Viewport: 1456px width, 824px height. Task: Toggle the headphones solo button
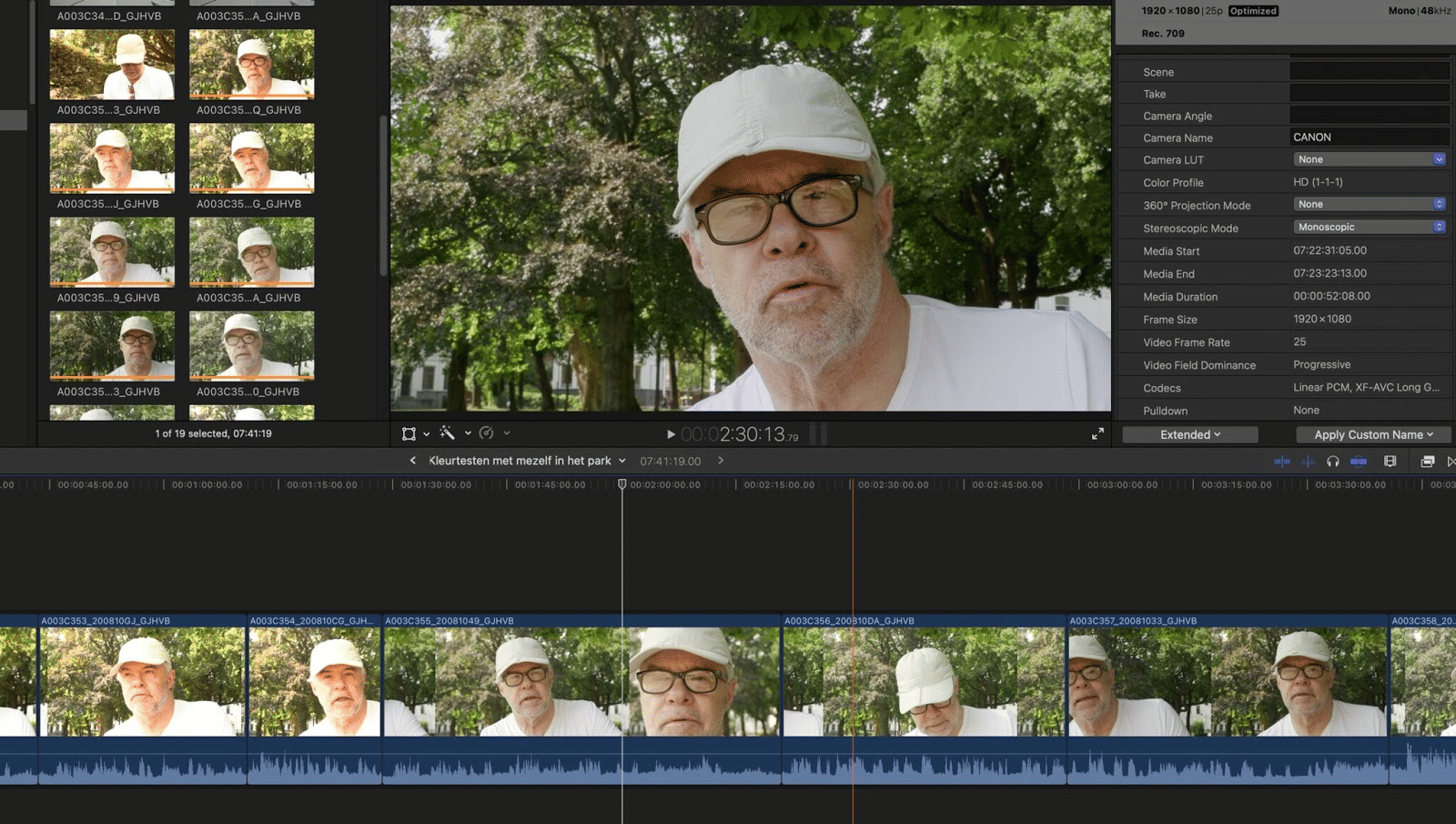click(1332, 462)
